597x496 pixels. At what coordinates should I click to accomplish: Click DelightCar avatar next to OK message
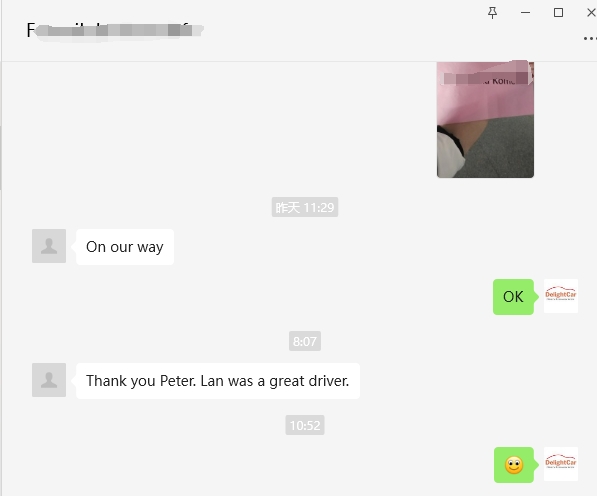pos(560,296)
